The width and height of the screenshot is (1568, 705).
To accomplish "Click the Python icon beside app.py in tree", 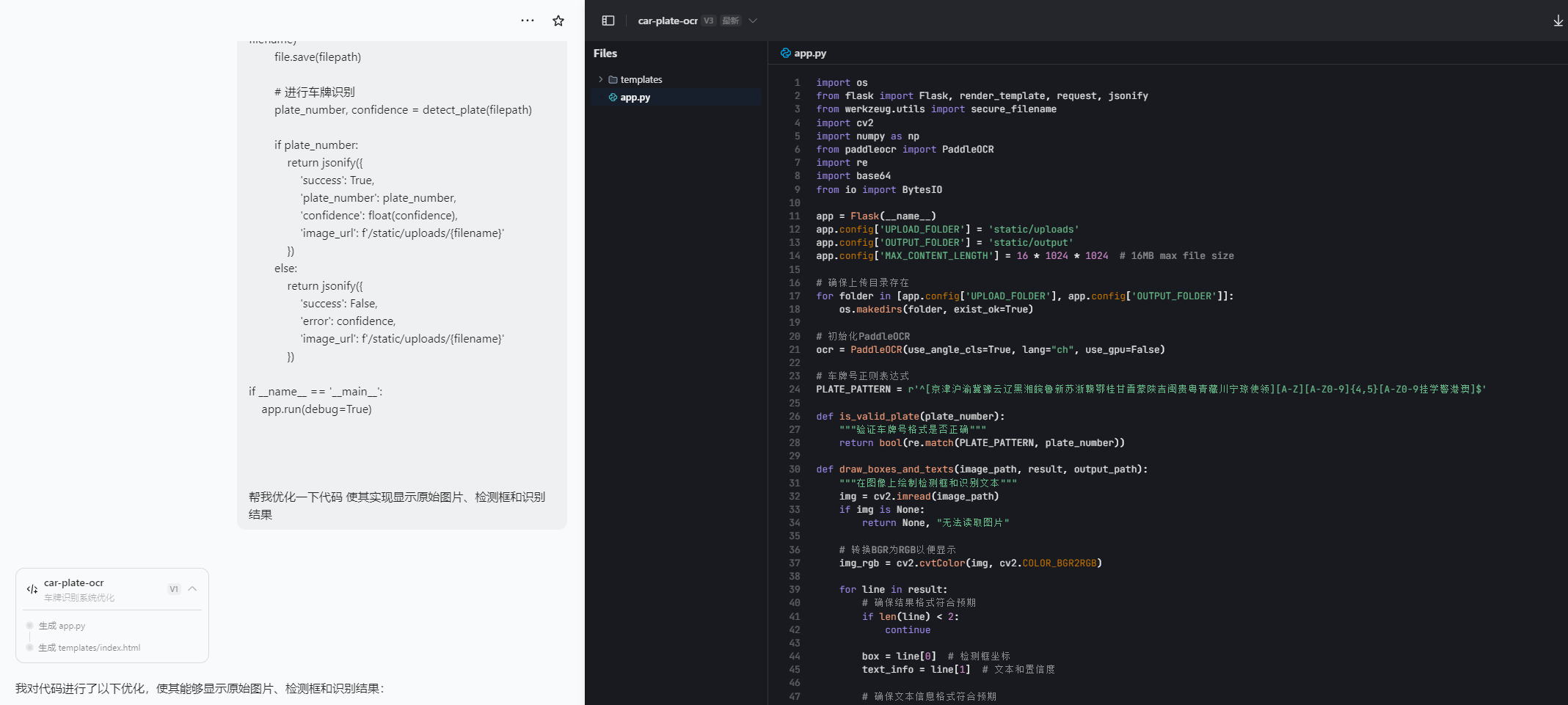I will (x=613, y=97).
